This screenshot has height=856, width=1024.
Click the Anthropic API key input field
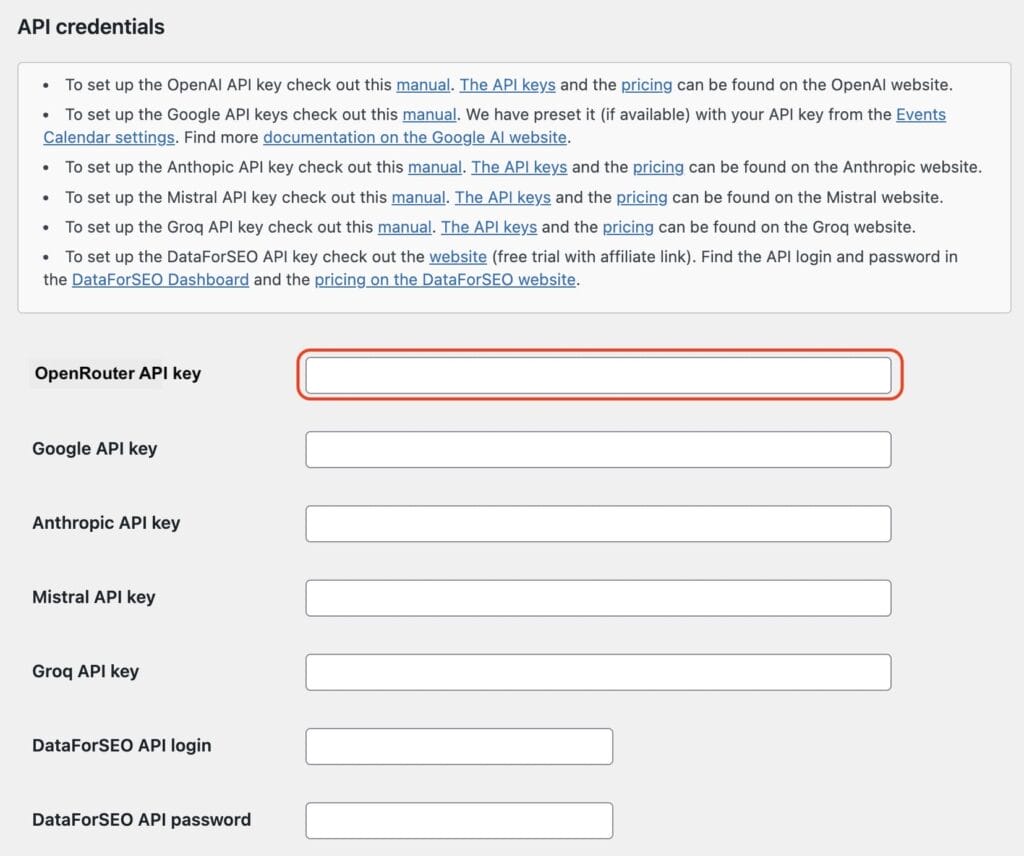pyautogui.click(x=598, y=523)
